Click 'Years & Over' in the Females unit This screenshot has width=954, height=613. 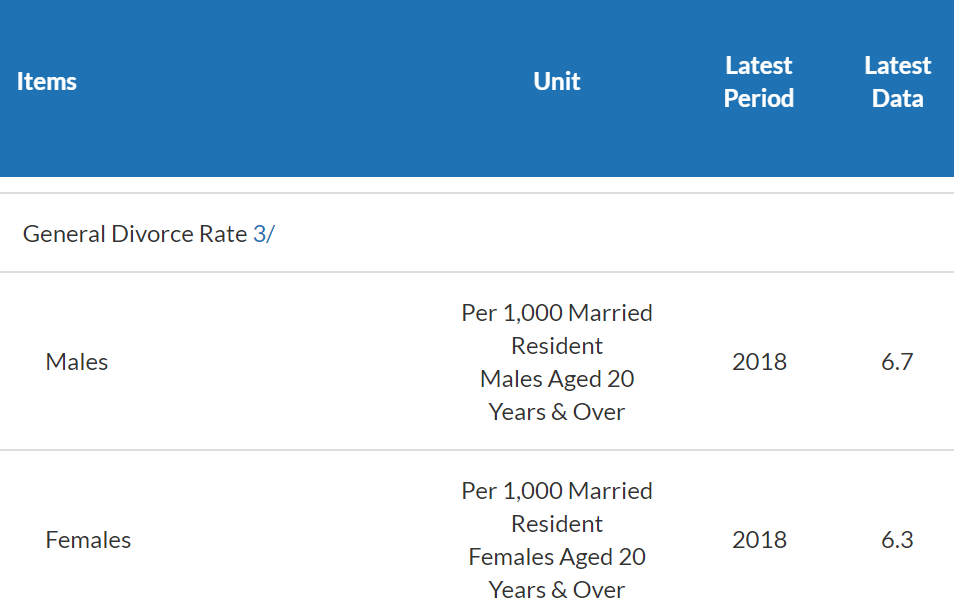click(557, 590)
